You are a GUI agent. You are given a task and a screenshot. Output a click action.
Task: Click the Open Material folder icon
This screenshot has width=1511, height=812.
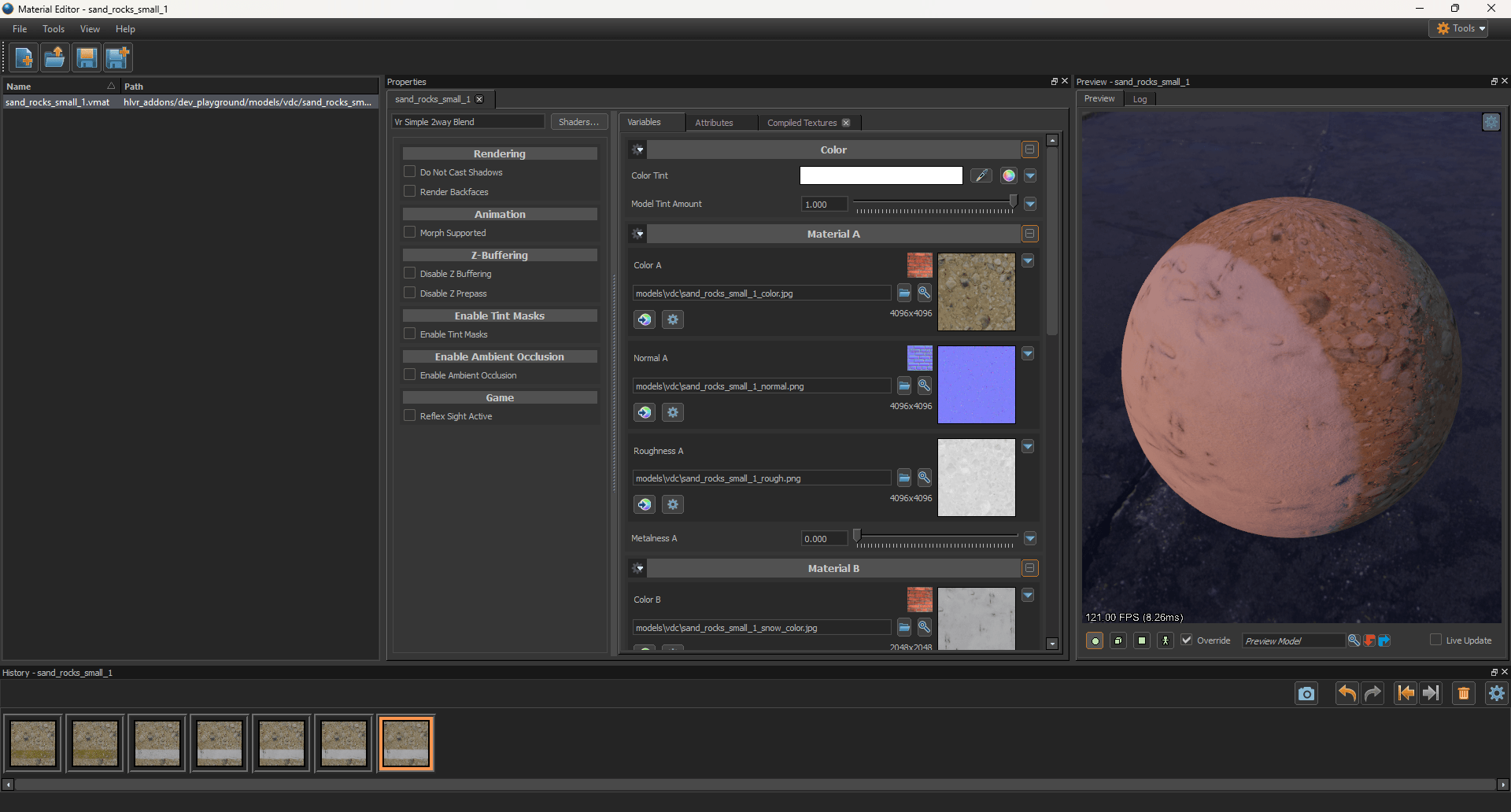(x=55, y=57)
